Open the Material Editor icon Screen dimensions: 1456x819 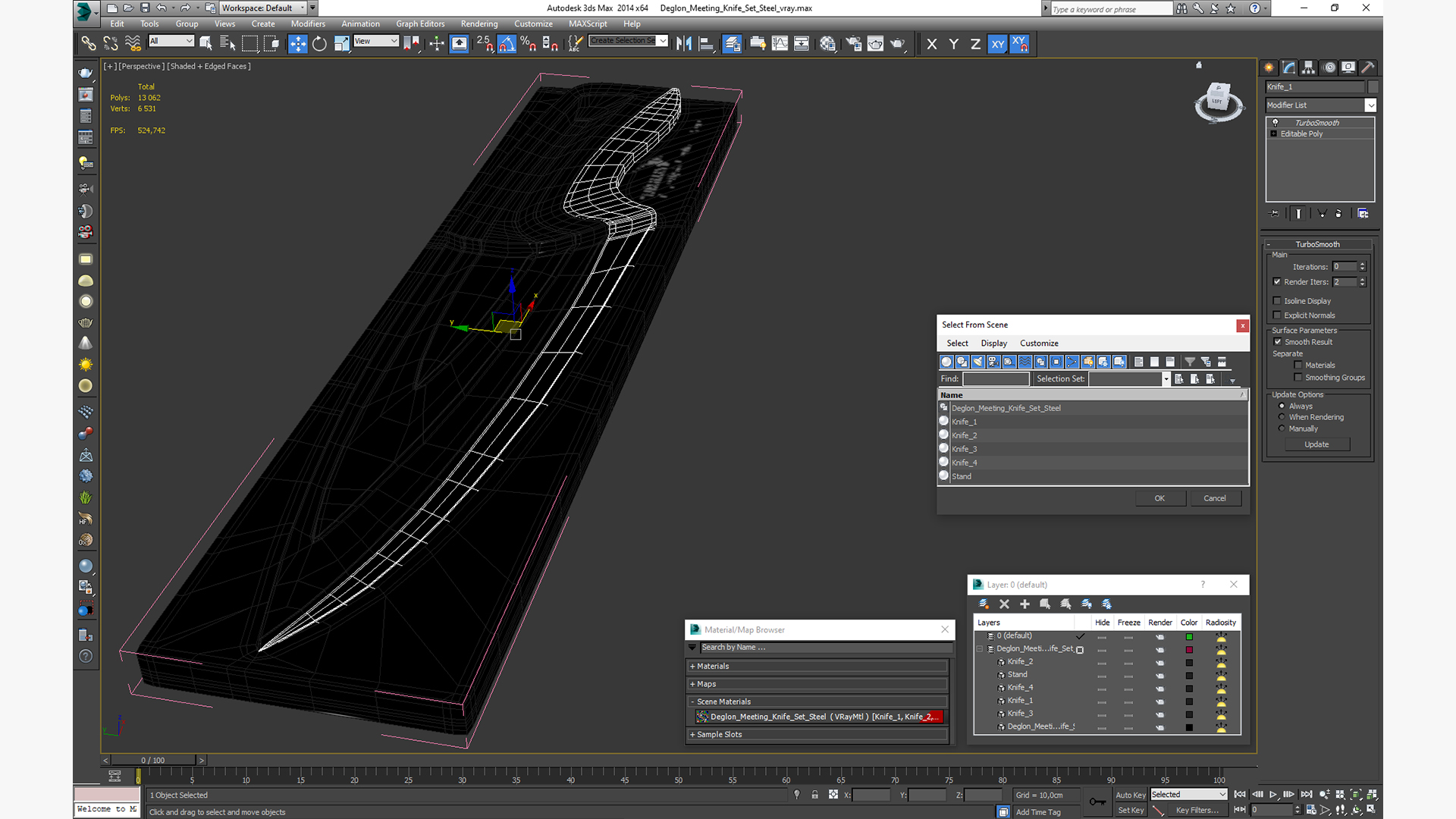coord(828,44)
